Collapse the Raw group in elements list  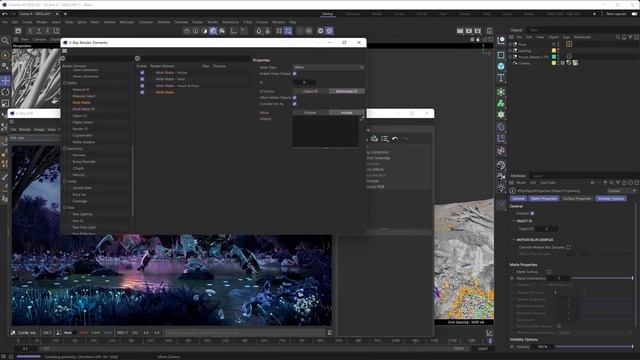pyautogui.click(x=65, y=207)
